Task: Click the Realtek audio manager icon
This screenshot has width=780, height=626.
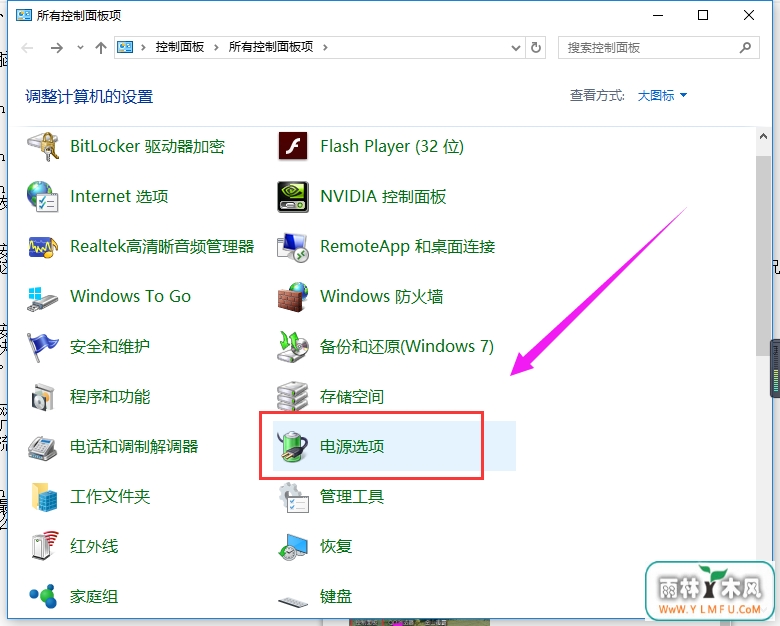Action: pos(43,247)
